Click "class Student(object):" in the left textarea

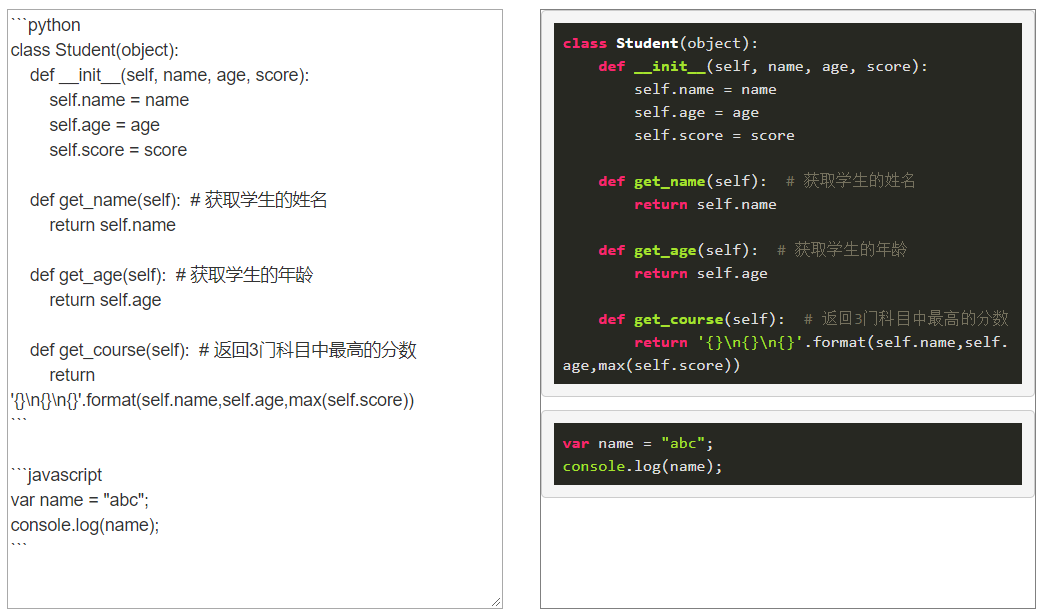94,51
